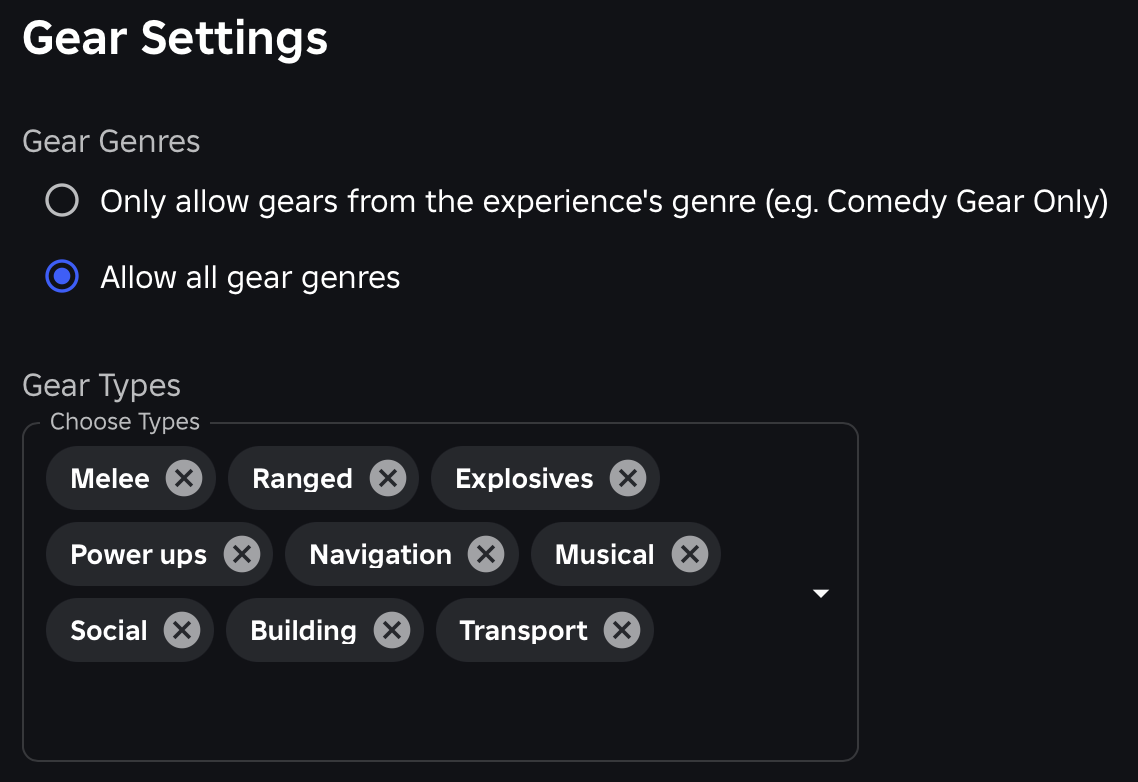This screenshot has height=782, width=1138.
Task: Click the Gear Settings heading
Action: tap(175, 38)
